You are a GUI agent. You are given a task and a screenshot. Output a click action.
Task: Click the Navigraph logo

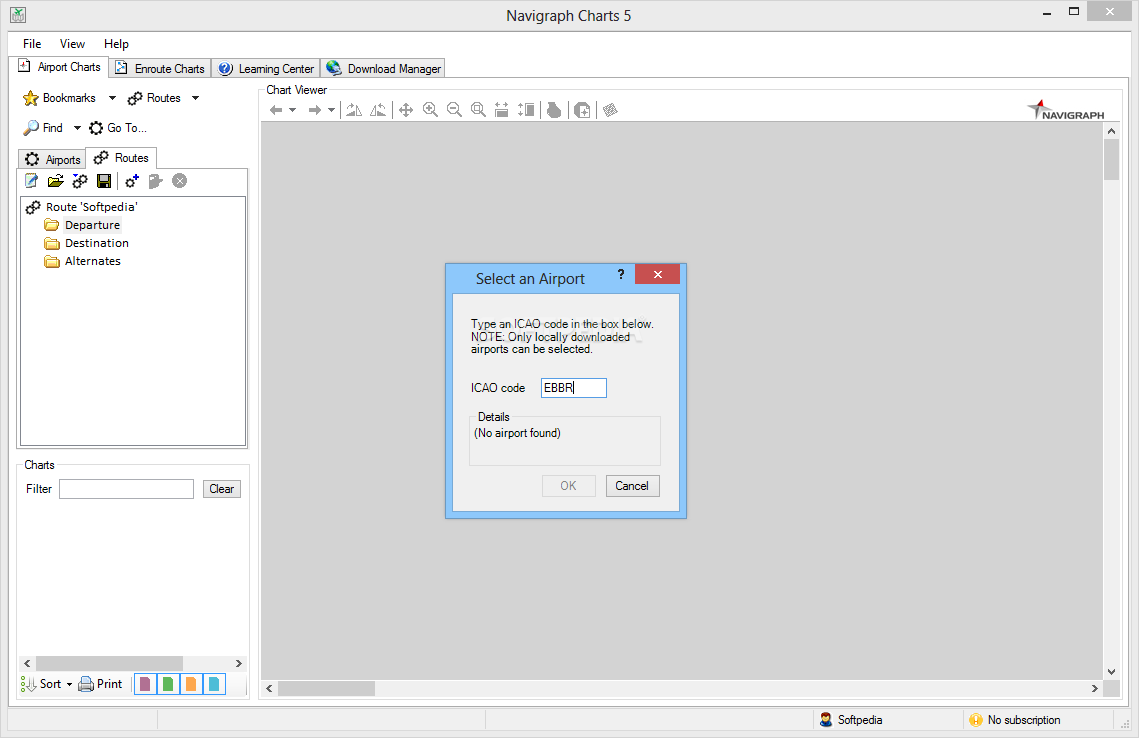(1066, 110)
